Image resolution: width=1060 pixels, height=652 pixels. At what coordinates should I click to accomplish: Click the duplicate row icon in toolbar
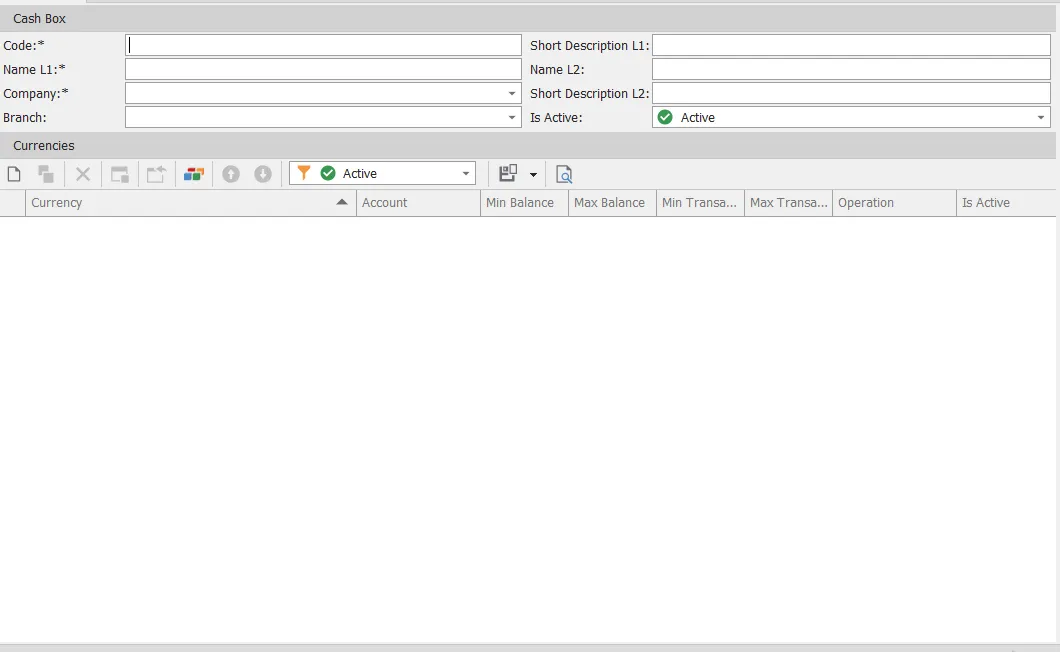point(46,174)
